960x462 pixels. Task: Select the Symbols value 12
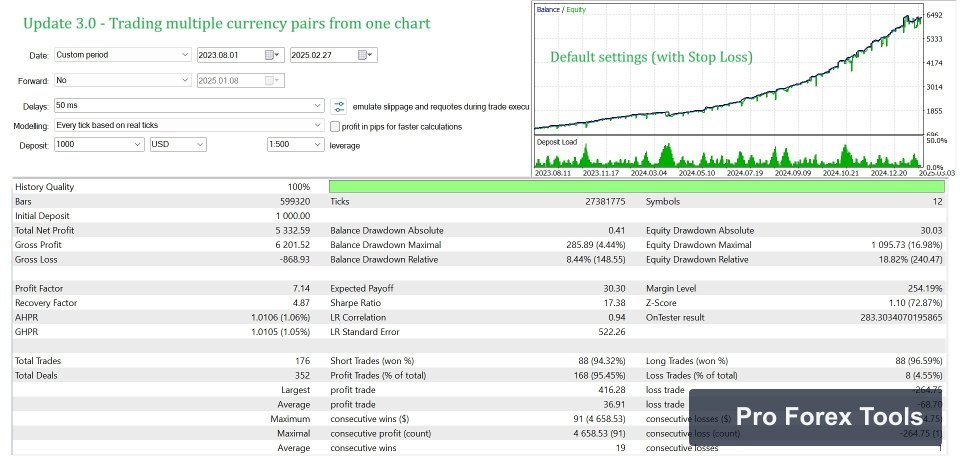click(938, 201)
